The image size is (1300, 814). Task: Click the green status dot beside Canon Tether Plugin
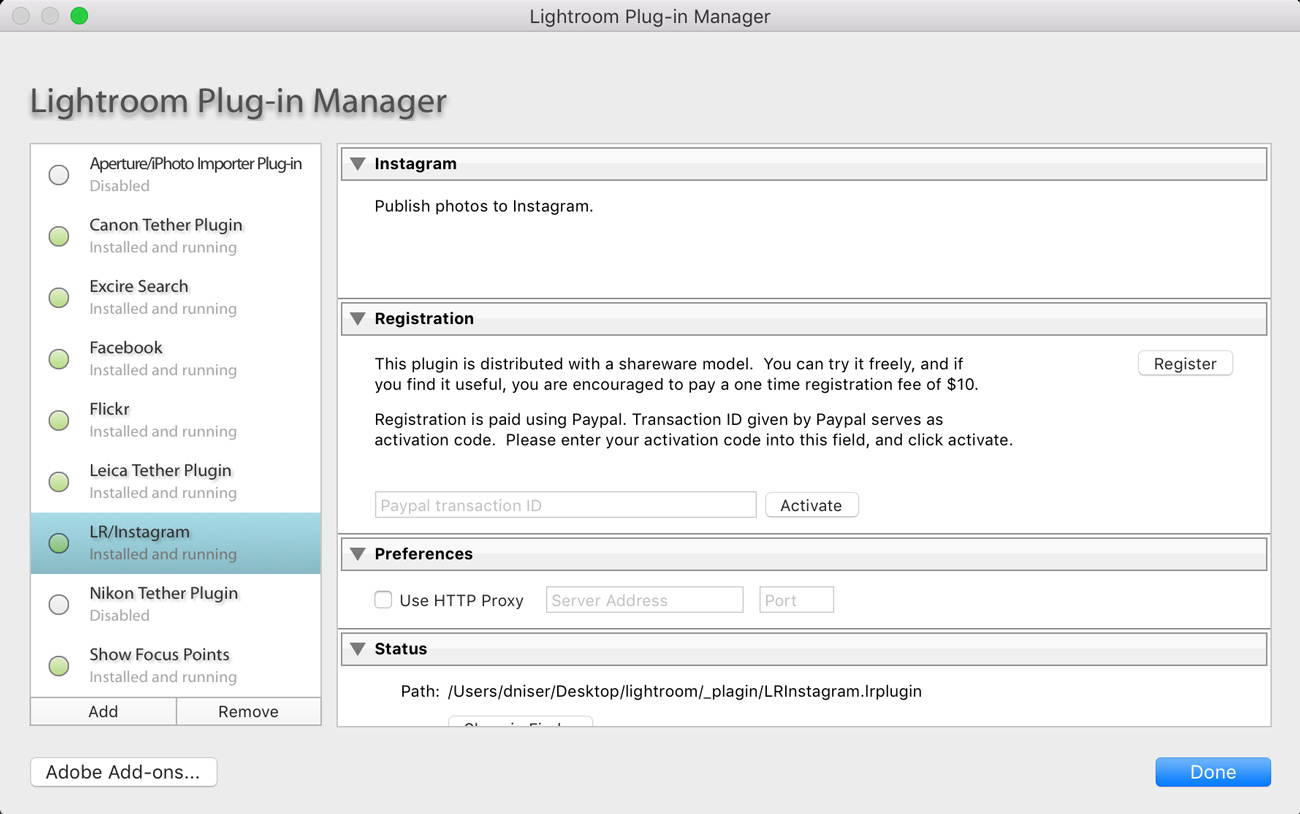click(x=59, y=237)
